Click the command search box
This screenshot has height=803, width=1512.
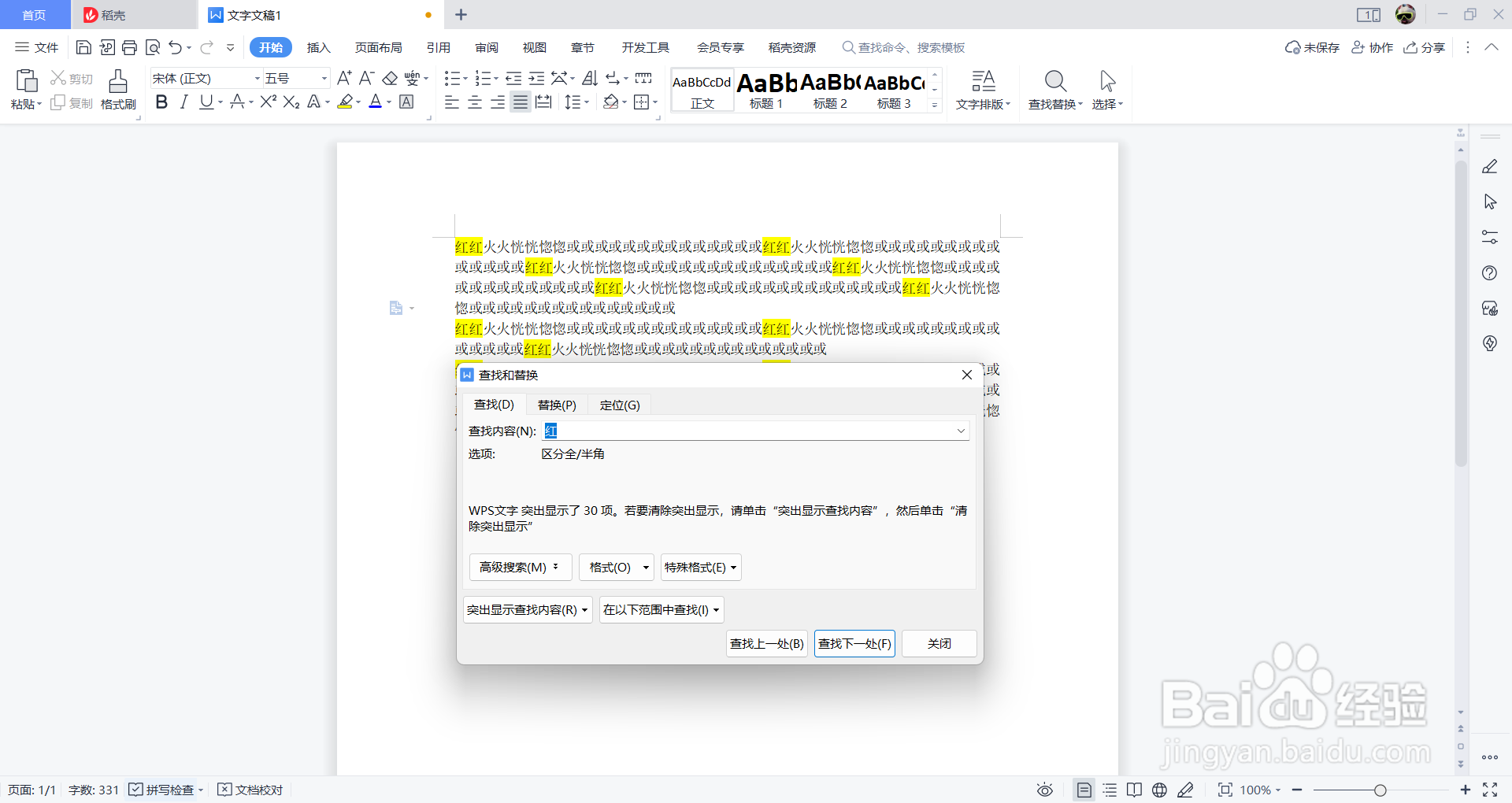coord(904,47)
